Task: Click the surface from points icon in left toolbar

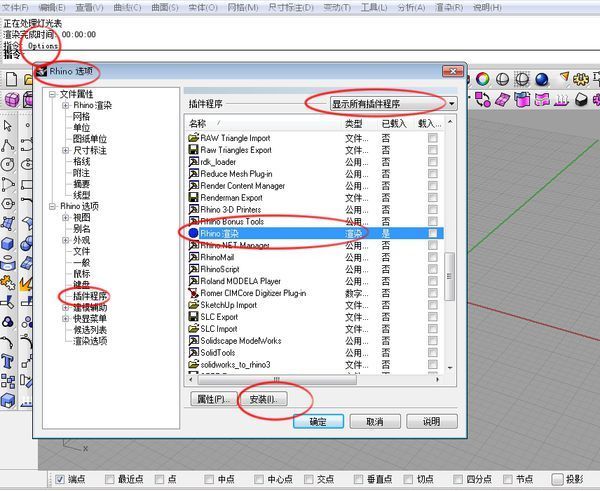Action: pyautogui.click(x=8, y=223)
